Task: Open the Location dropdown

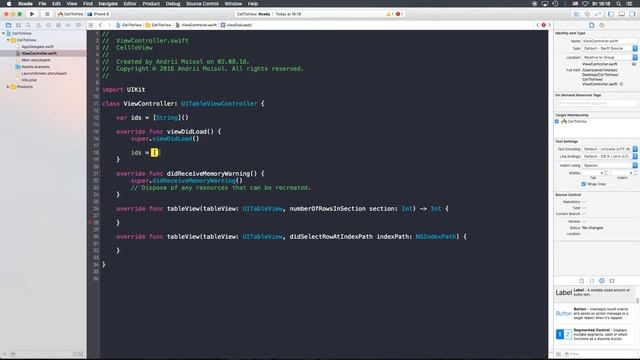Action: click(609, 58)
